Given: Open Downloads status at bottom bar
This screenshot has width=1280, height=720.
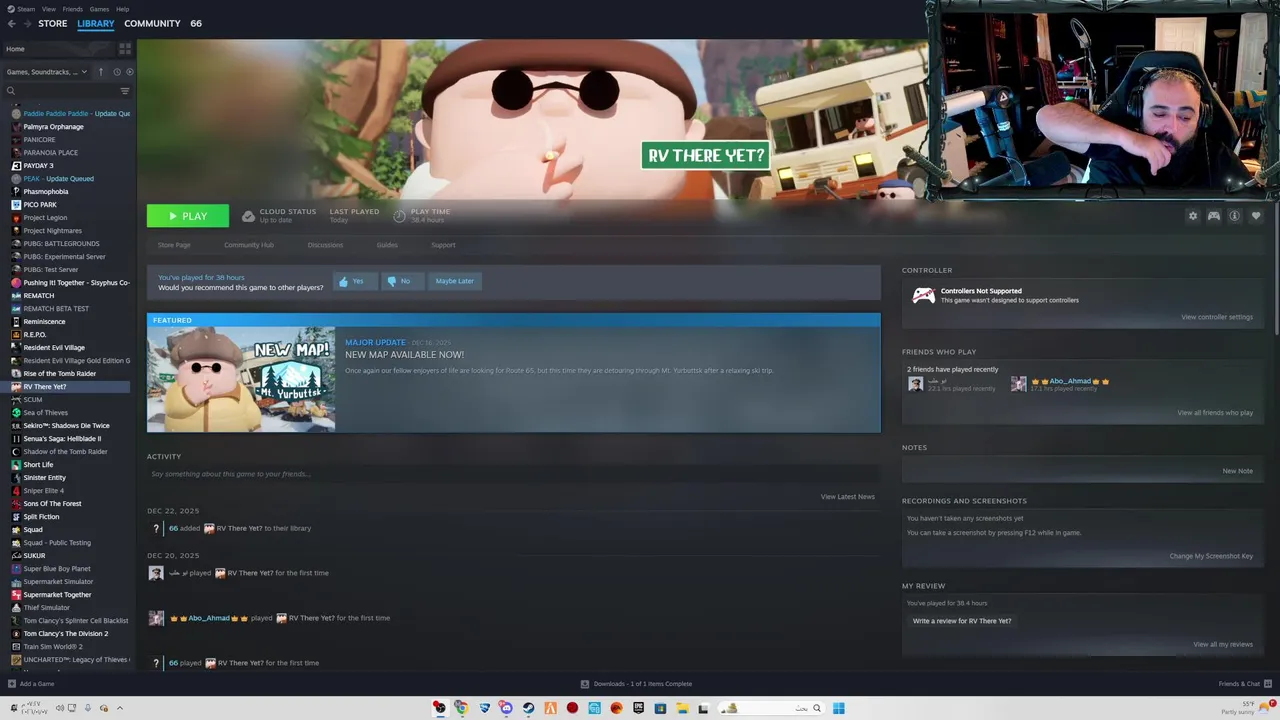Looking at the screenshot, I should click(x=636, y=684).
